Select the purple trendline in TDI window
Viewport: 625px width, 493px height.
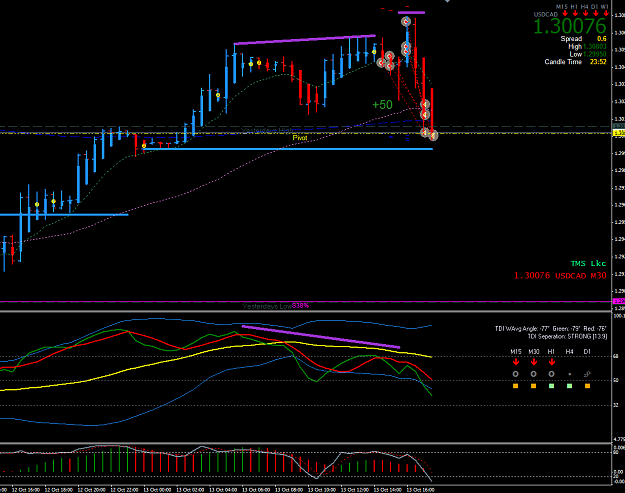pos(321,337)
